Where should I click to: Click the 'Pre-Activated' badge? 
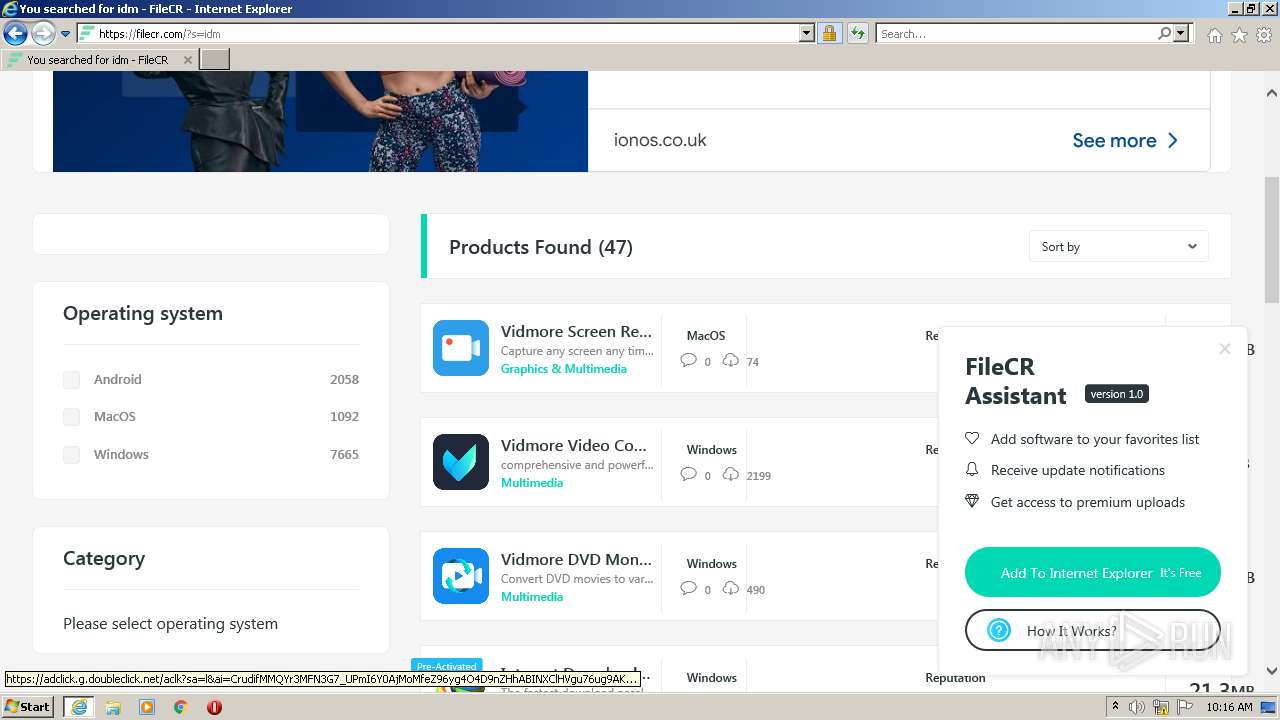click(x=447, y=666)
